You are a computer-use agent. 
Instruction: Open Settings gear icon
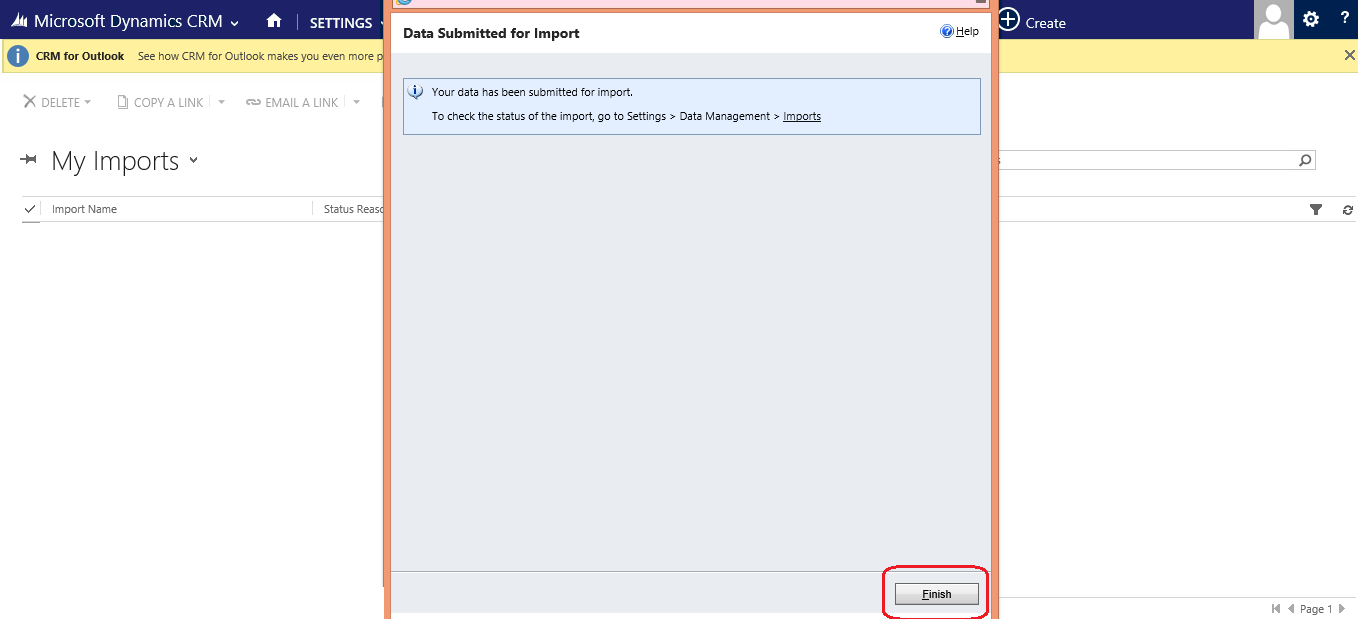tap(1311, 19)
